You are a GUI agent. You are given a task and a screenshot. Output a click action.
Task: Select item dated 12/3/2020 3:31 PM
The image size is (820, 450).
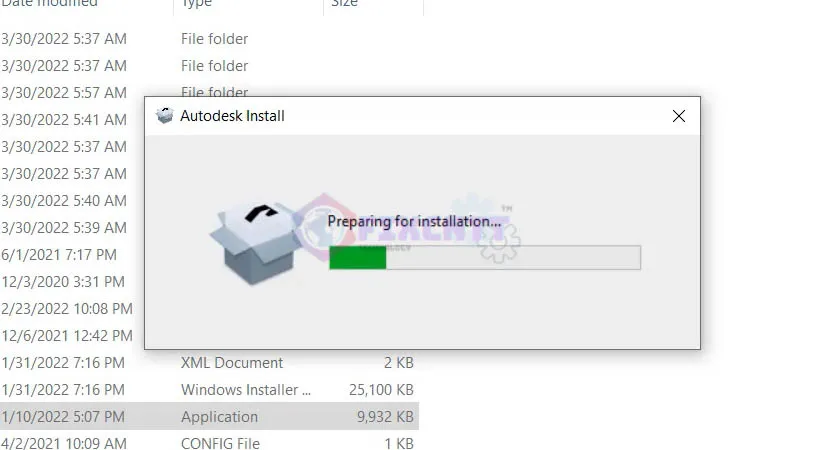point(63,282)
